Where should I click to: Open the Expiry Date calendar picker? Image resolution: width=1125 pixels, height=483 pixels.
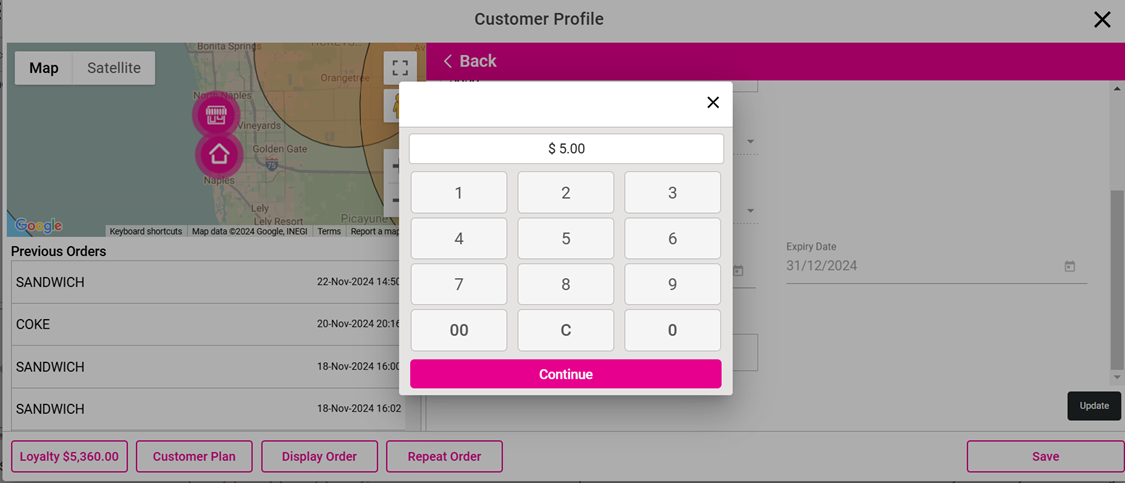point(1069,267)
